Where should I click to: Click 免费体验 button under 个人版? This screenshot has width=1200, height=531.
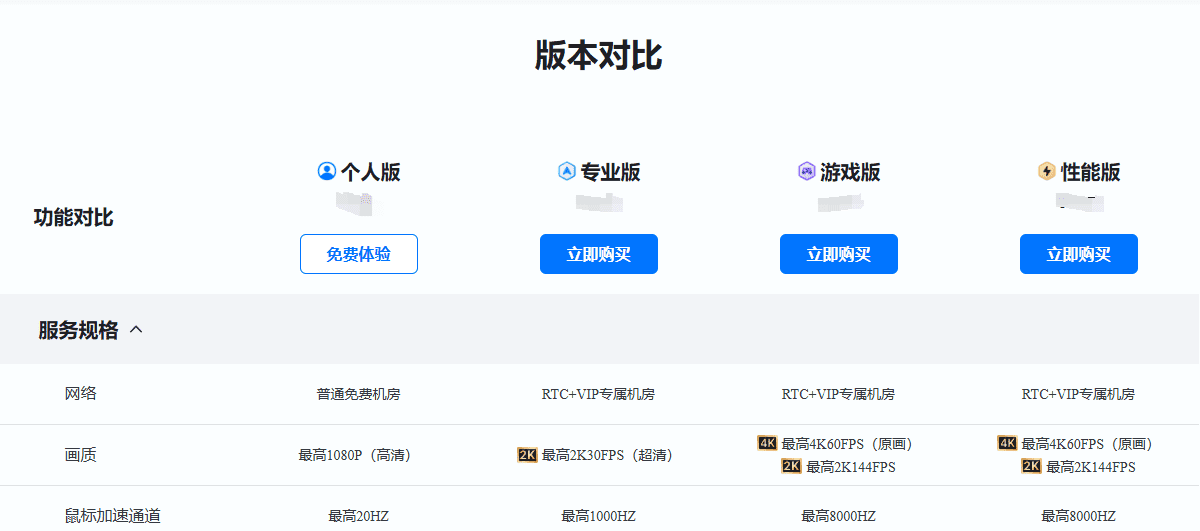click(x=359, y=254)
